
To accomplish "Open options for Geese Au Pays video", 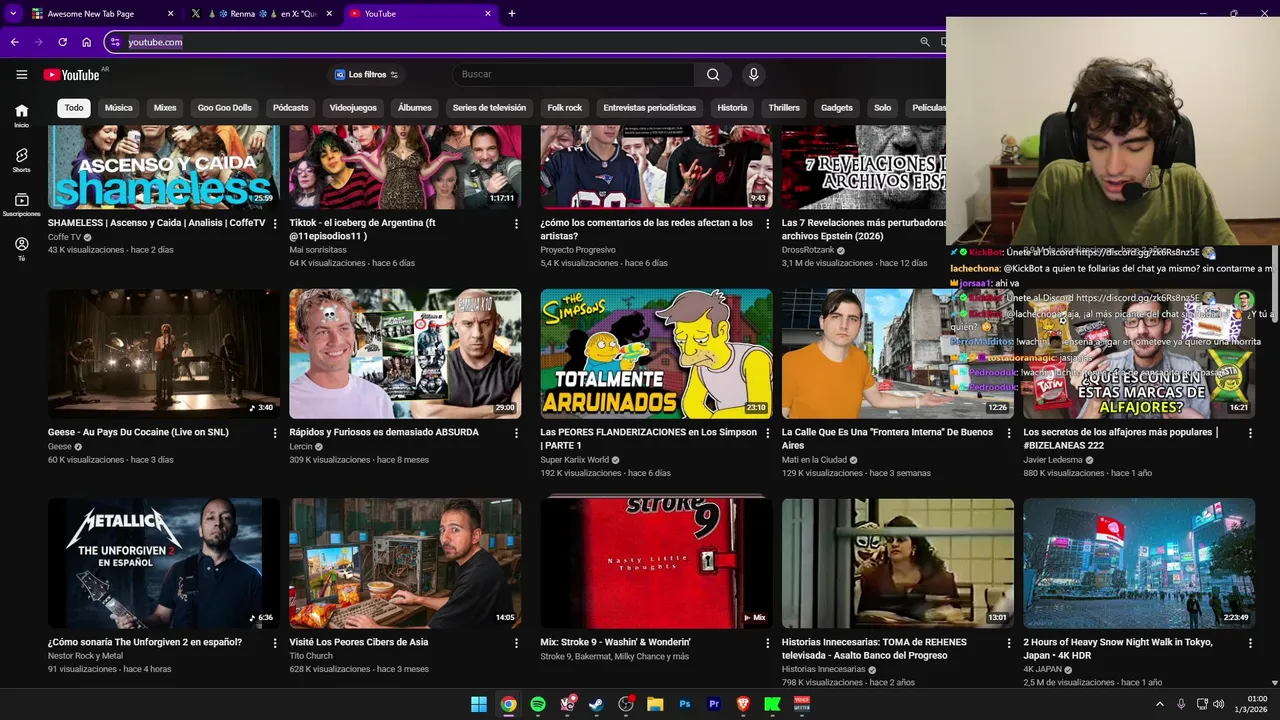I will [x=275, y=433].
